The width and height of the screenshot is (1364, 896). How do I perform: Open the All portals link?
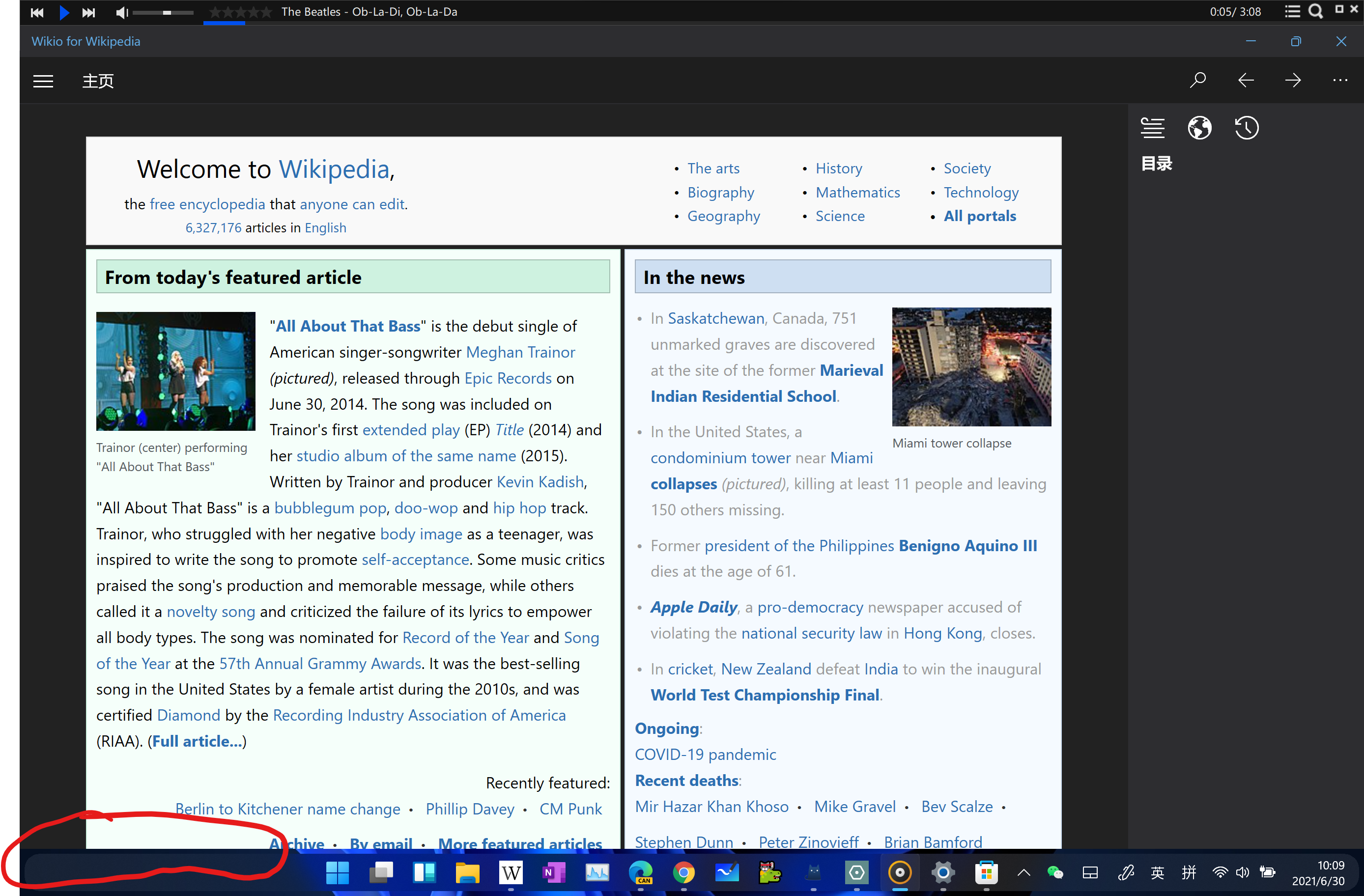coord(979,216)
